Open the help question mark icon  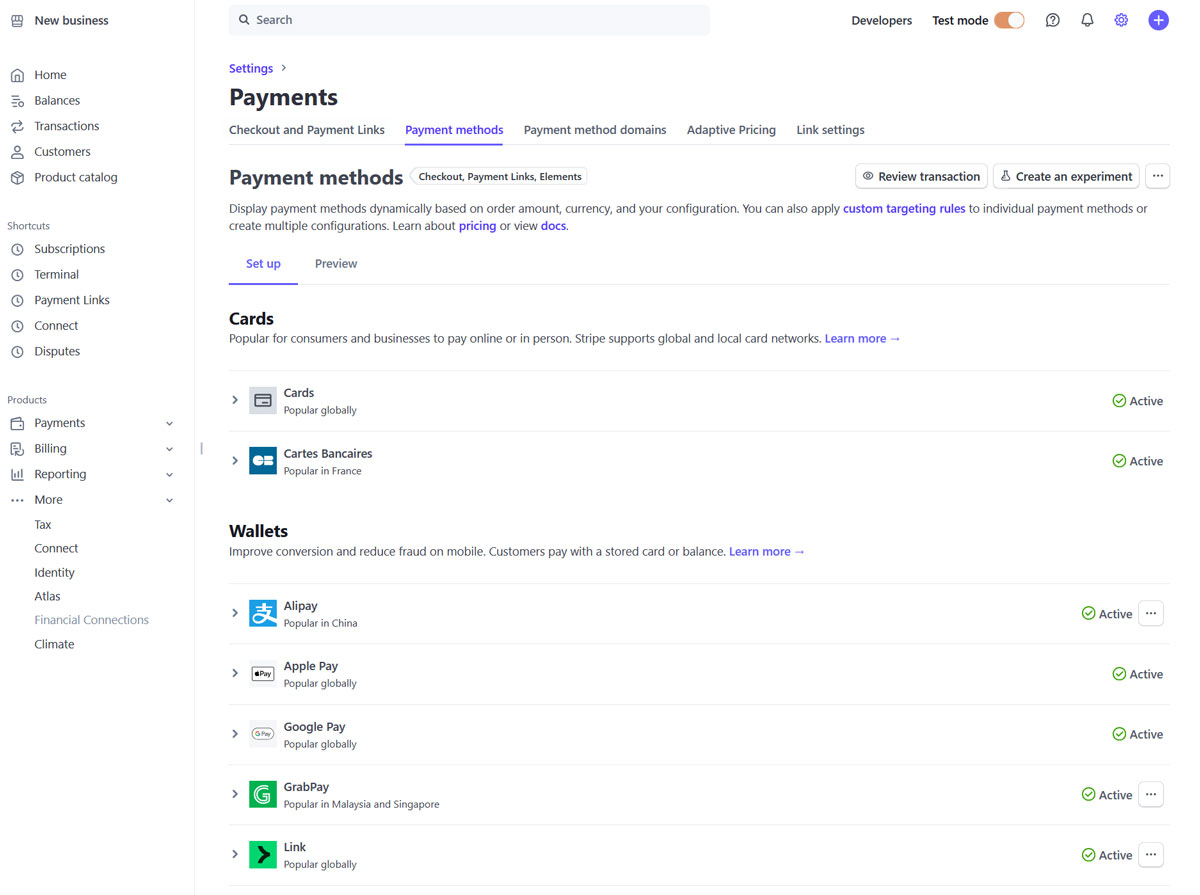[x=1052, y=20]
